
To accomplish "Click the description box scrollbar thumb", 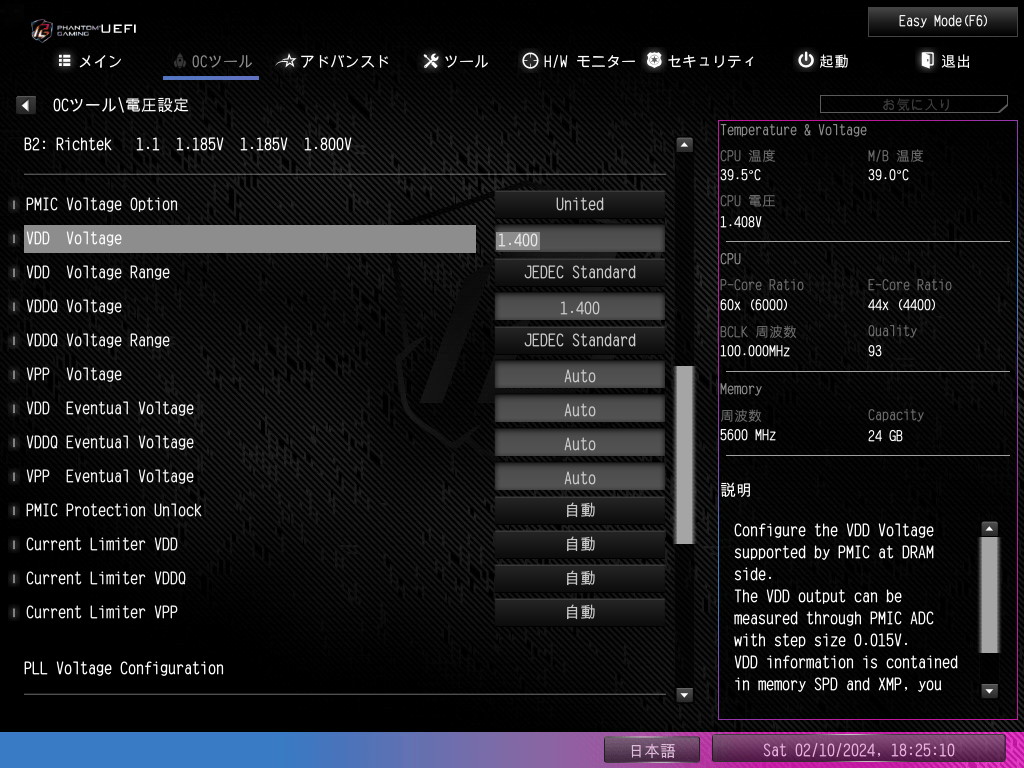I will coord(989,594).
